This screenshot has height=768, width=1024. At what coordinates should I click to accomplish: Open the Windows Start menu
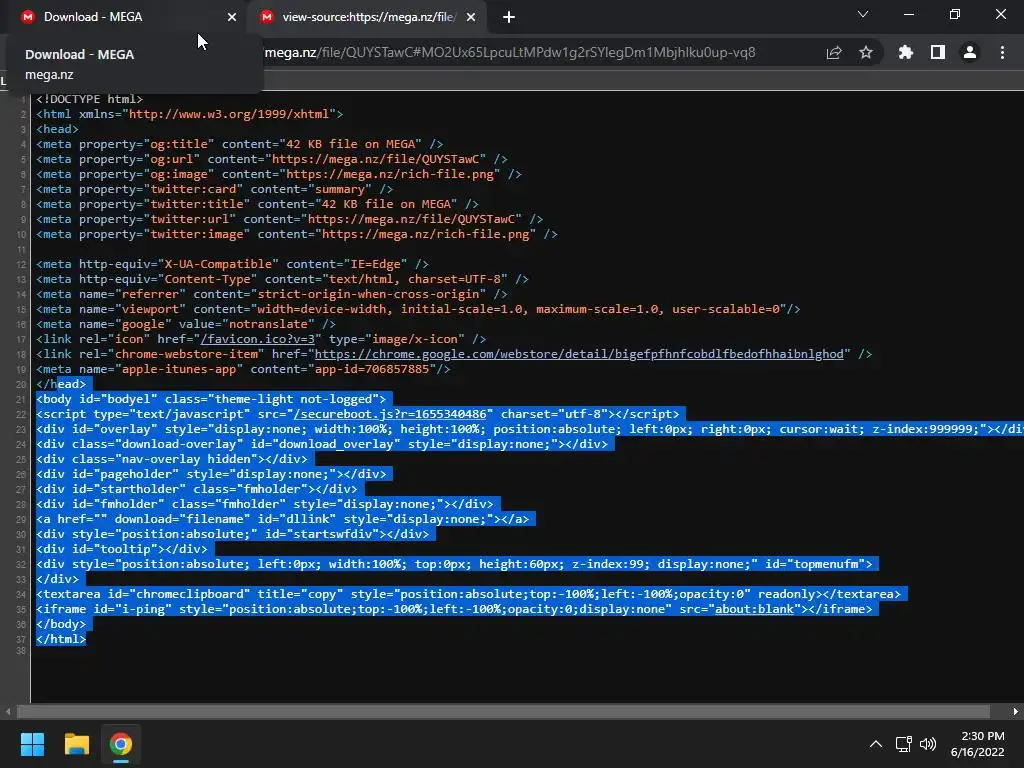(x=32, y=744)
